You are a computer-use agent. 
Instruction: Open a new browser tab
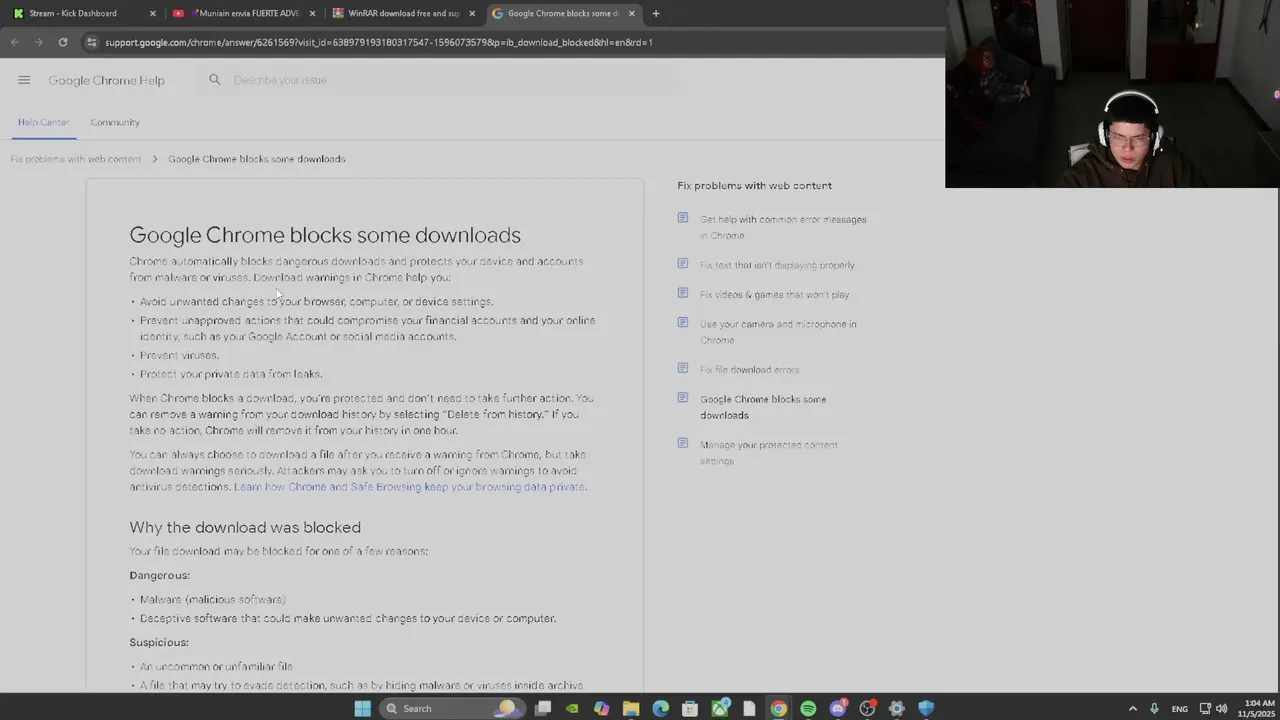656,13
